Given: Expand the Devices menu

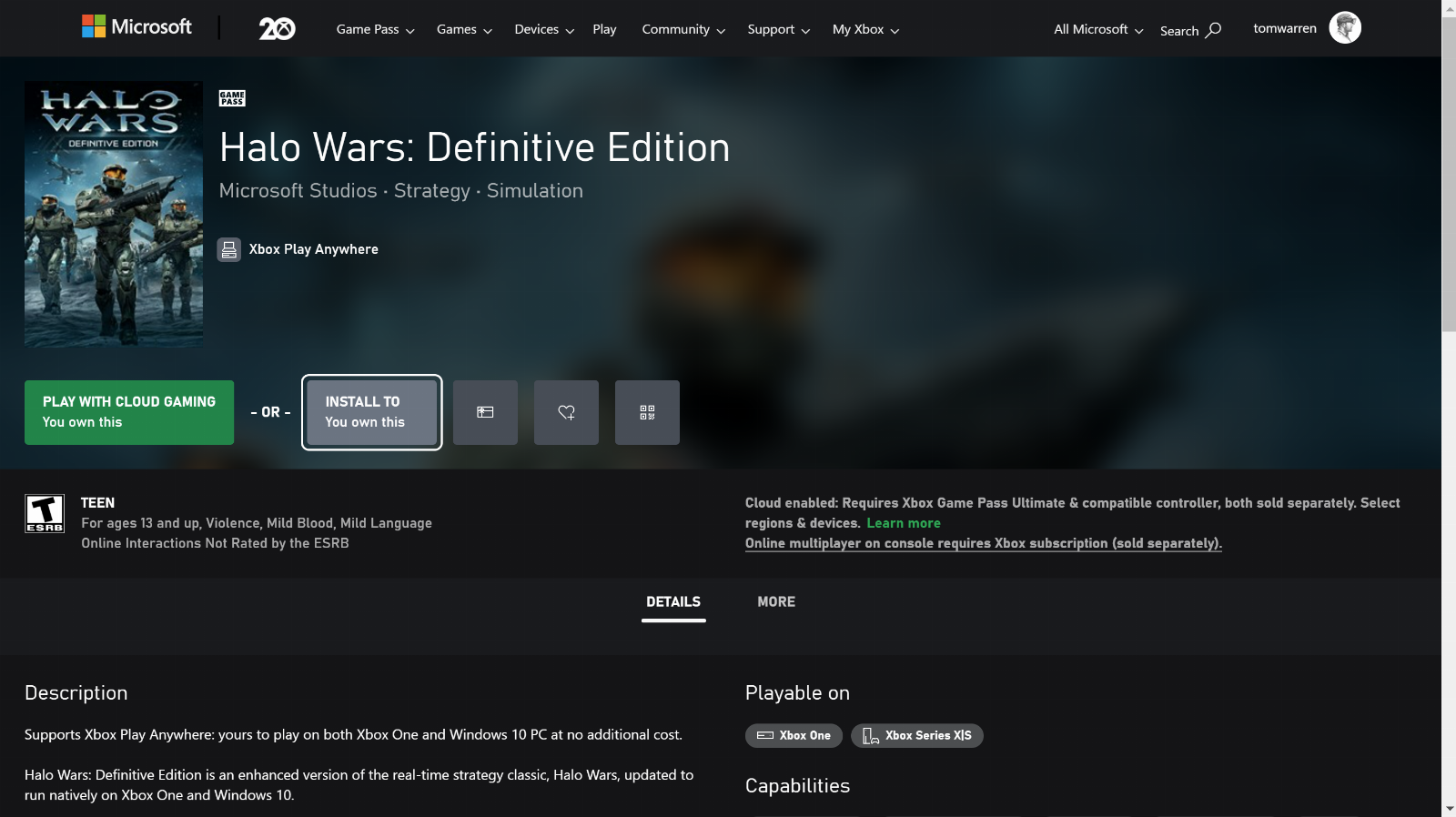Looking at the screenshot, I should click(544, 30).
